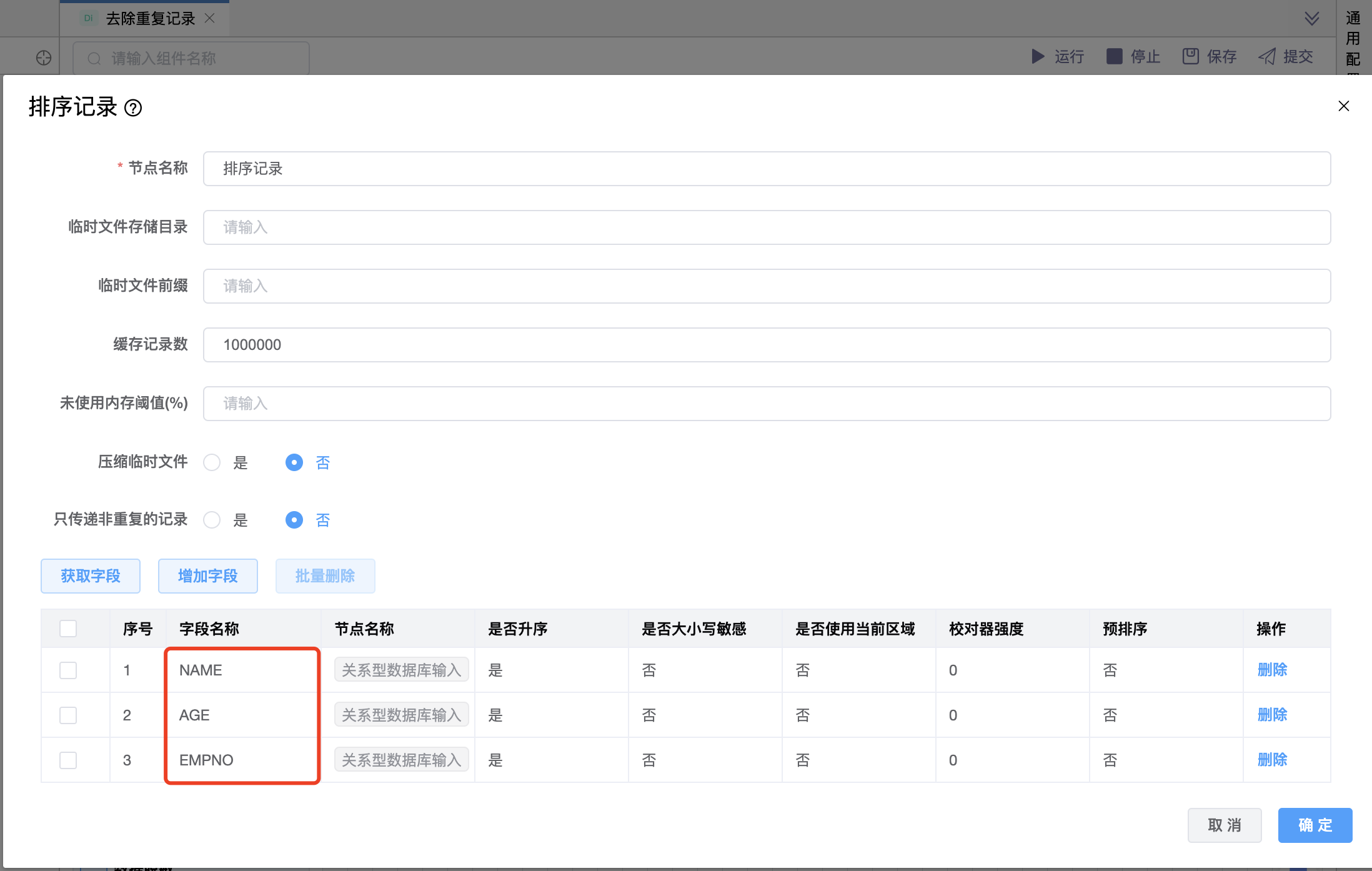
Task: Click the 获取字段 button
Action: point(91,576)
